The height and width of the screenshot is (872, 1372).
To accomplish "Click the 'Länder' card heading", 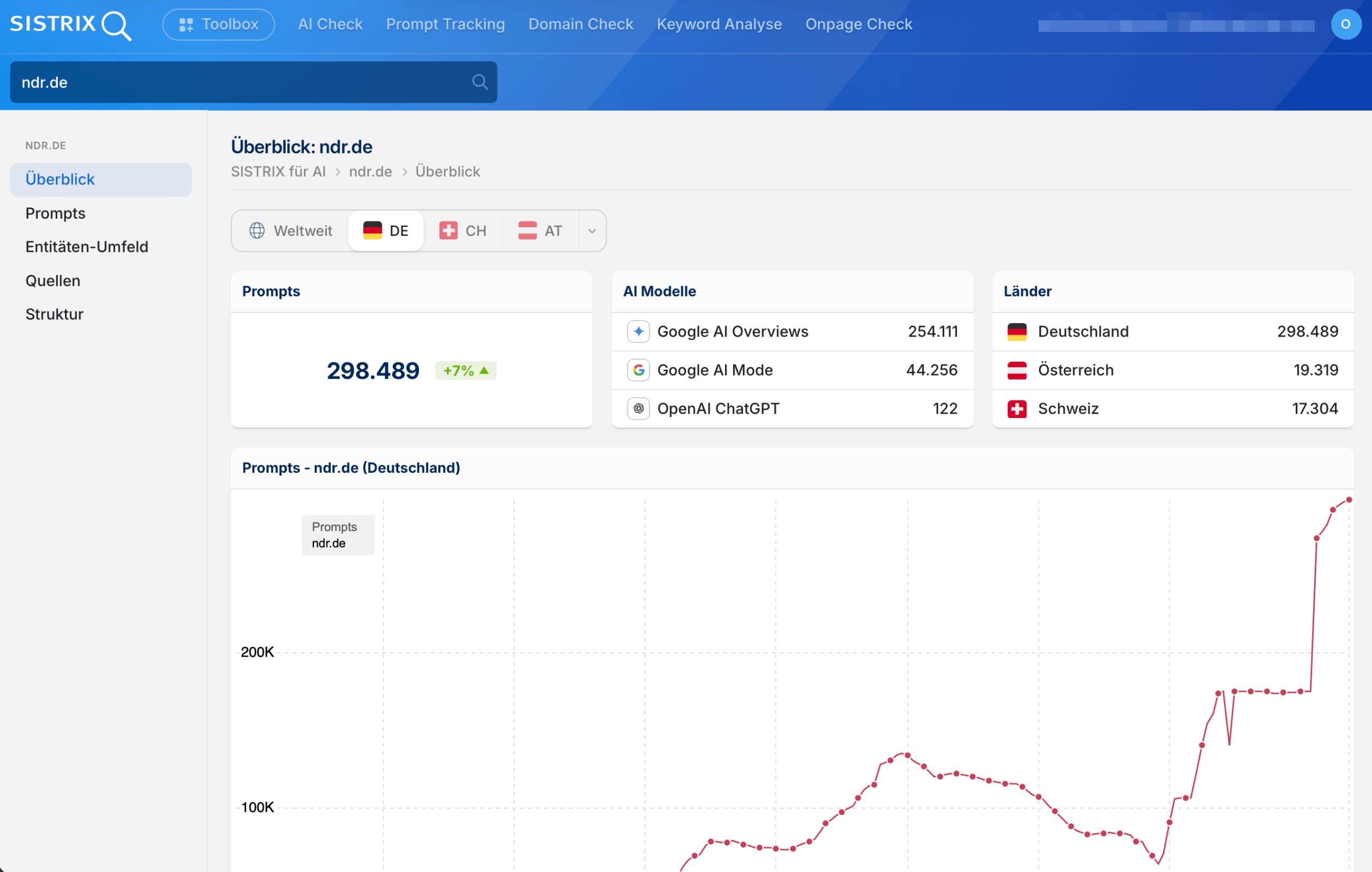I will pos(1028,291).
